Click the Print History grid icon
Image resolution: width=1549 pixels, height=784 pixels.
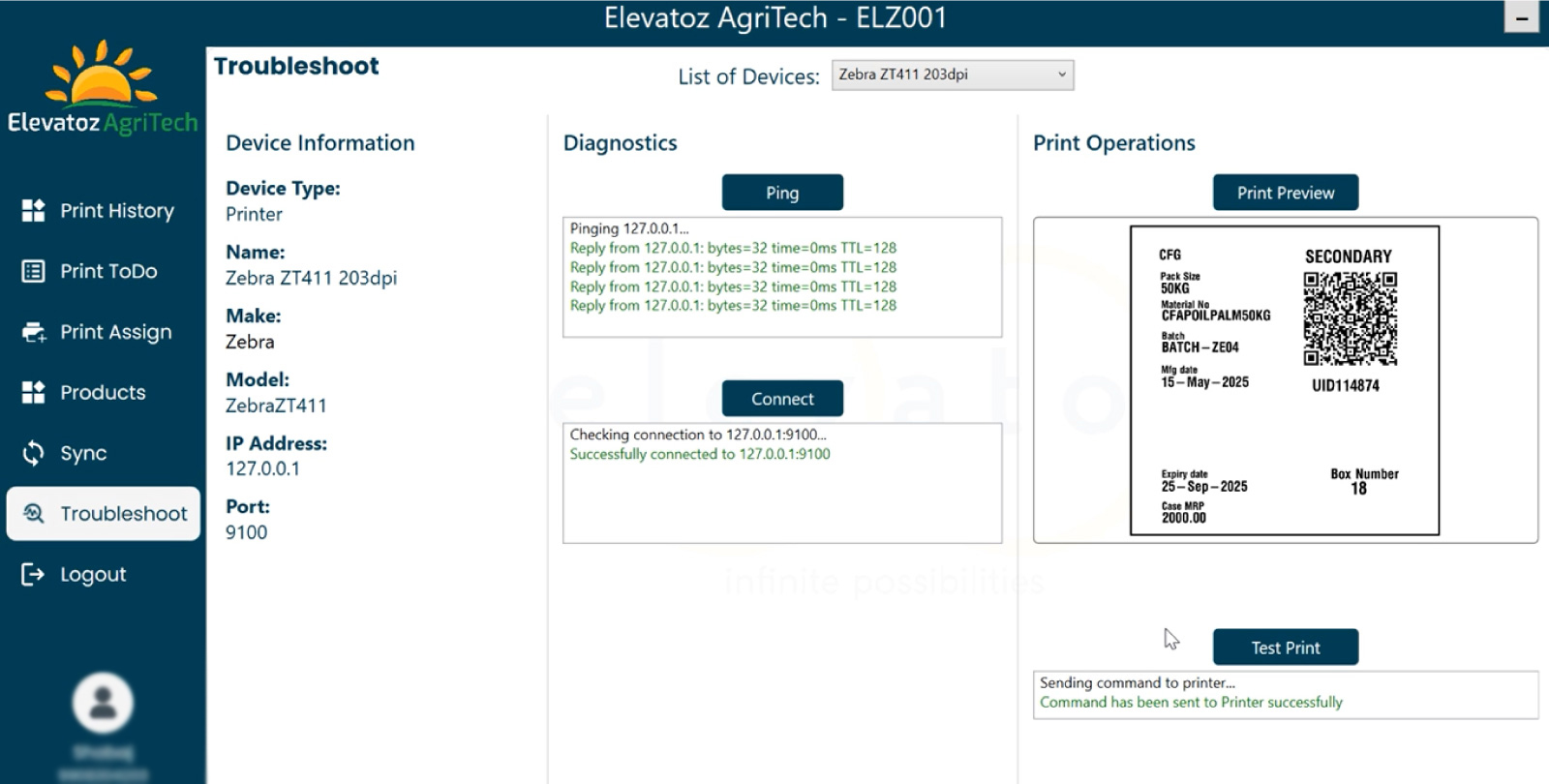tap(33, 211)
